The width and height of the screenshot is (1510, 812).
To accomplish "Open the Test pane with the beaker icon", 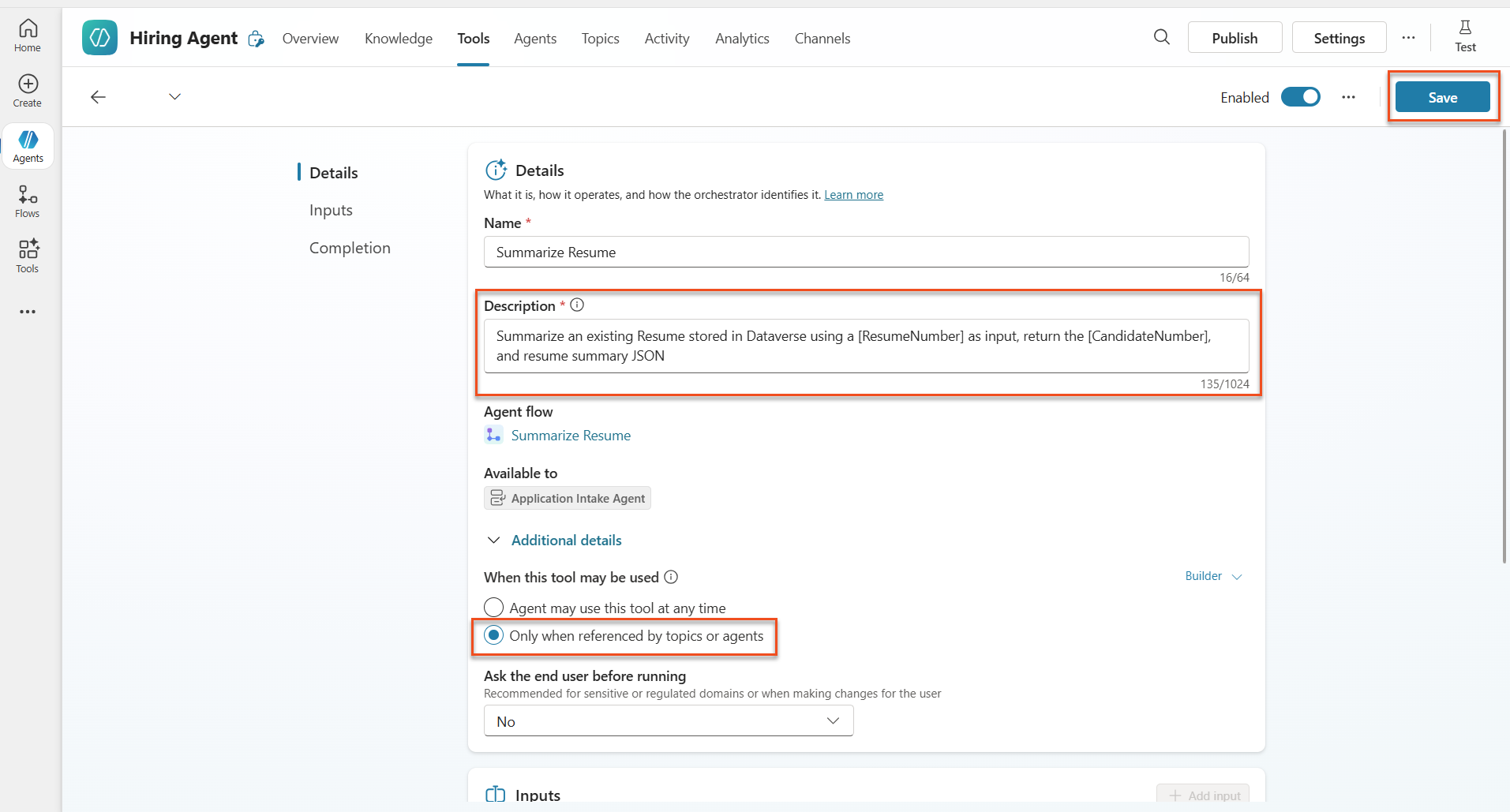I will 1465,36.
